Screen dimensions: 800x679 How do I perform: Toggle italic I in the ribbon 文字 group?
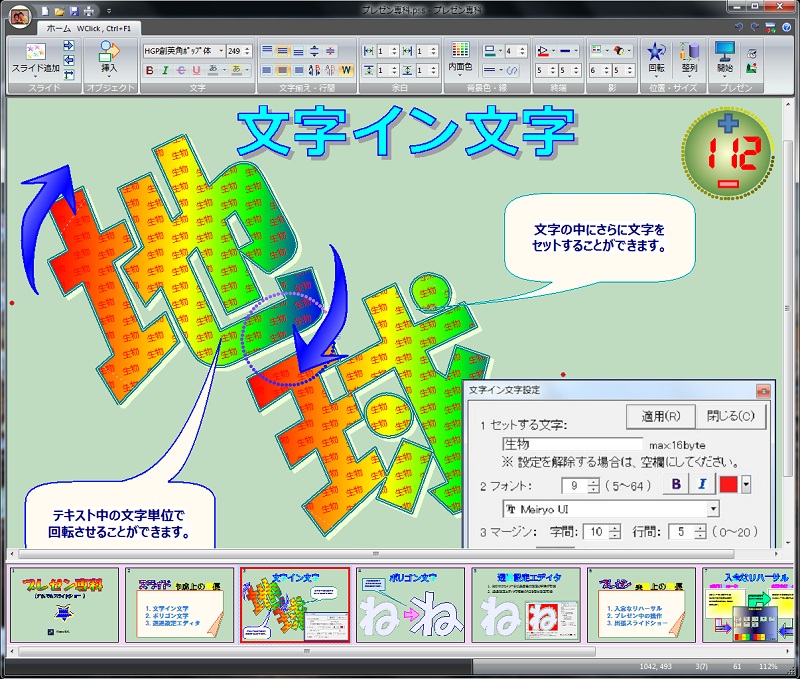pos(165,70)
